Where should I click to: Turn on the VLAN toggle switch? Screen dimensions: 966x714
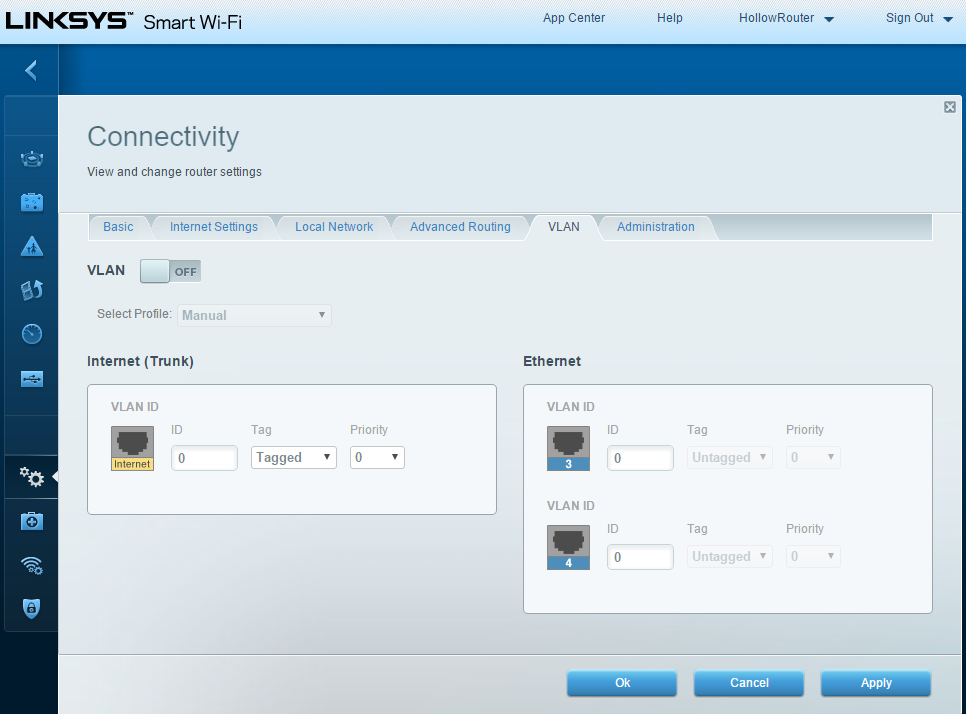click(x=170, y=271)
